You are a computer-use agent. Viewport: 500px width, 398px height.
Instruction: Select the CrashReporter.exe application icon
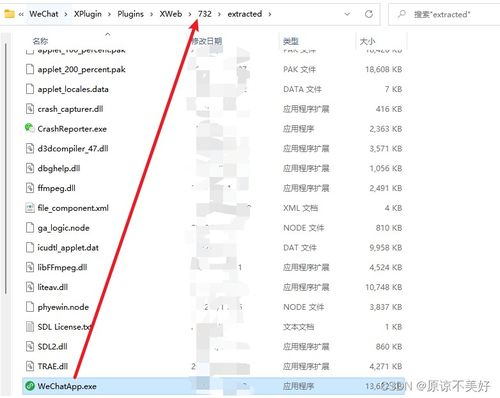(30, 128)
